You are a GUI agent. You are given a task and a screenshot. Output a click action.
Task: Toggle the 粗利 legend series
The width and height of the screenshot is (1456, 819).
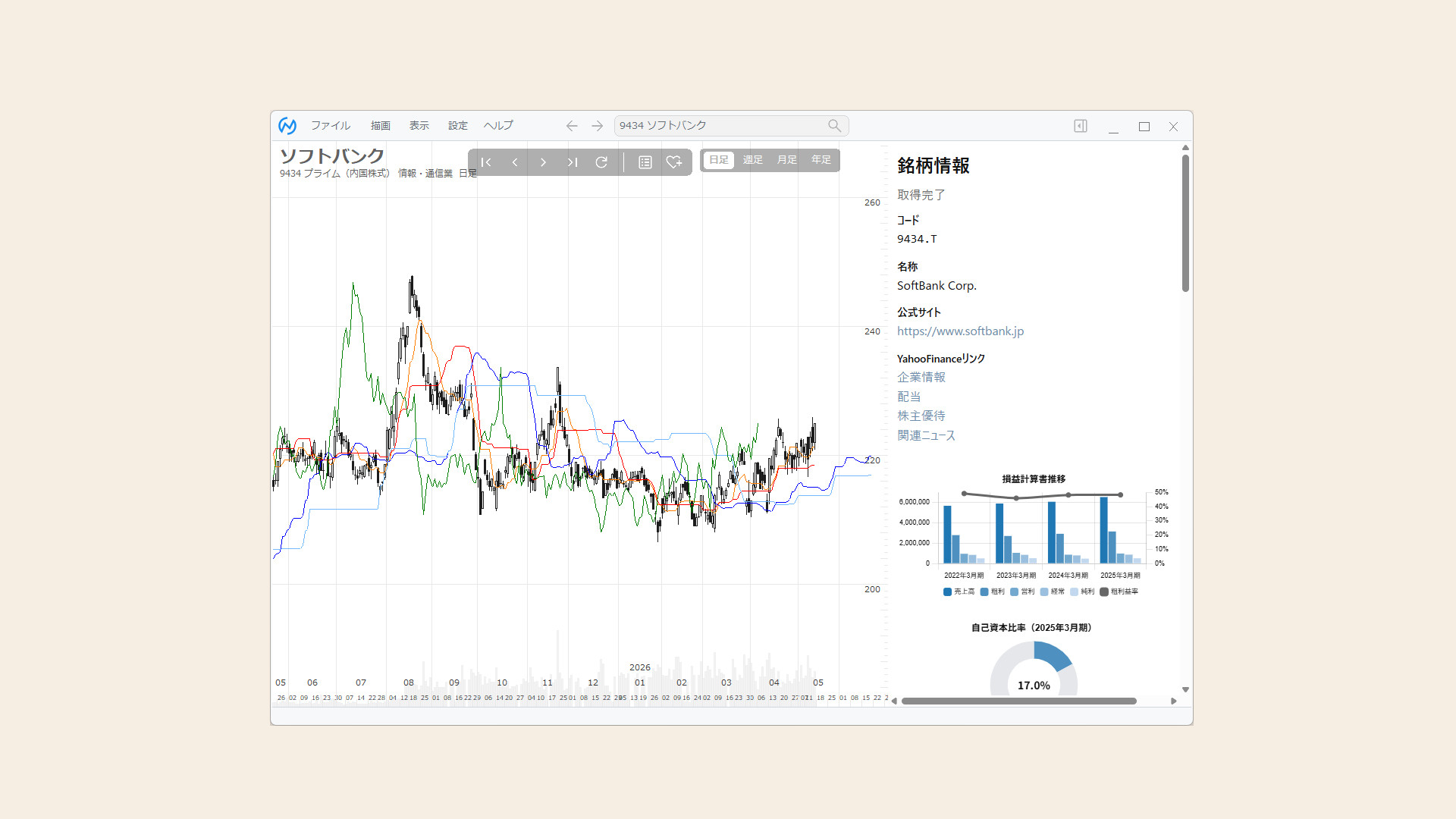(993, 591)
